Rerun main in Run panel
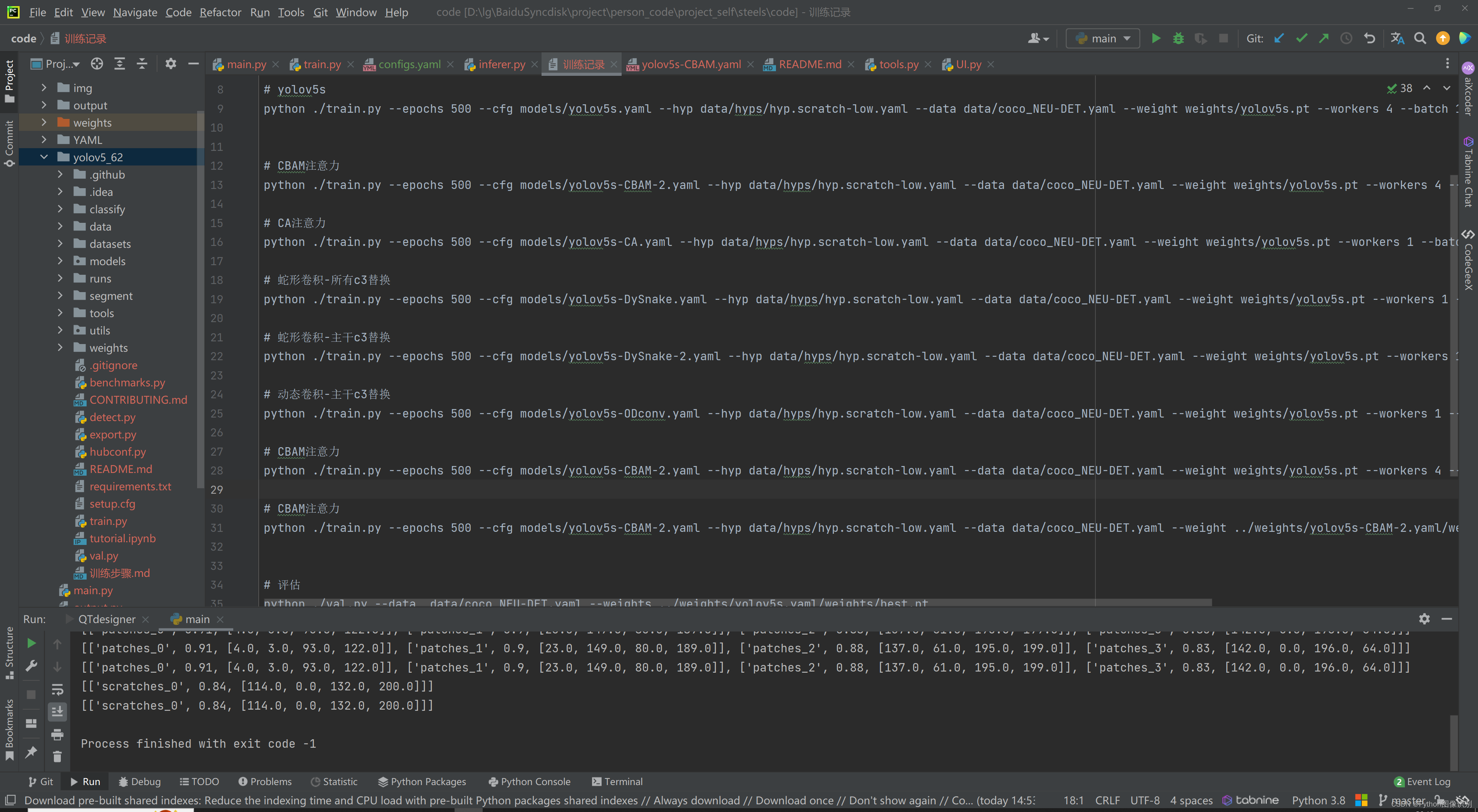This screenshot has width=1478, height=812. pyautogui.click(x=32, y=643)
